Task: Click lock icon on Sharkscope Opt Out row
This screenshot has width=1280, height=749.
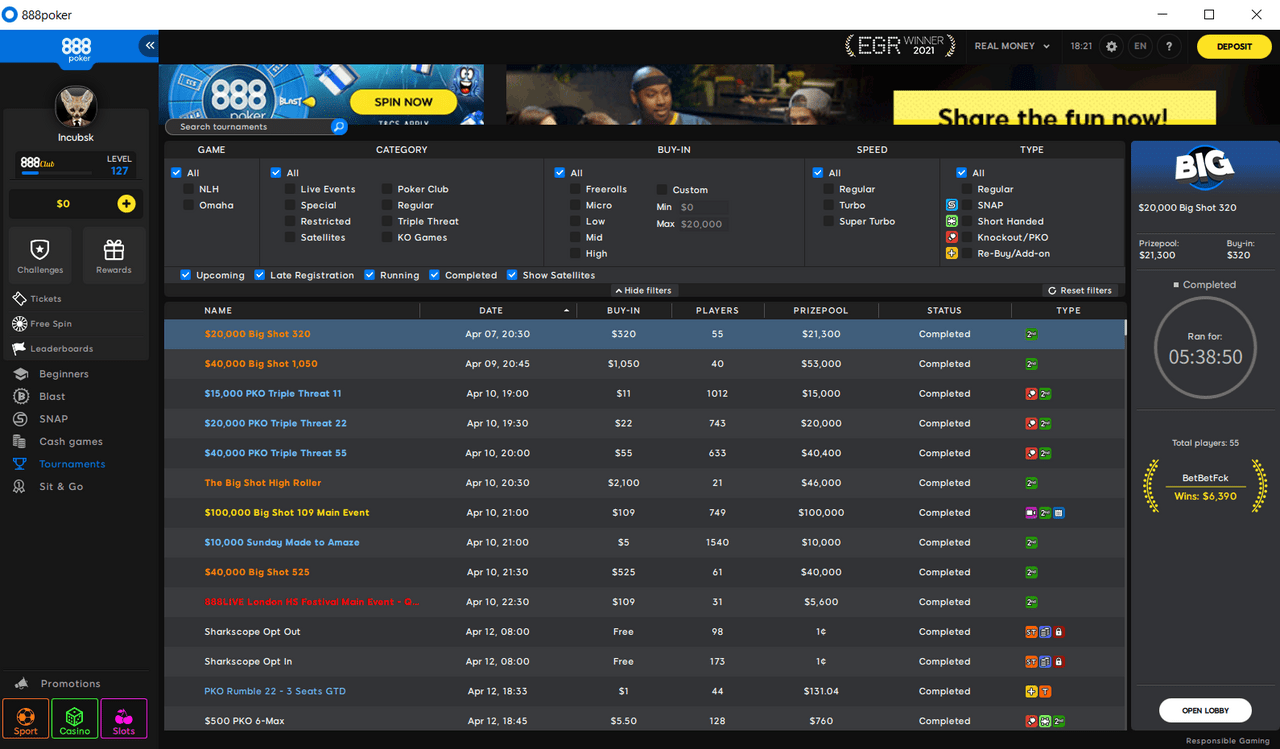Action: (1058, 632)
